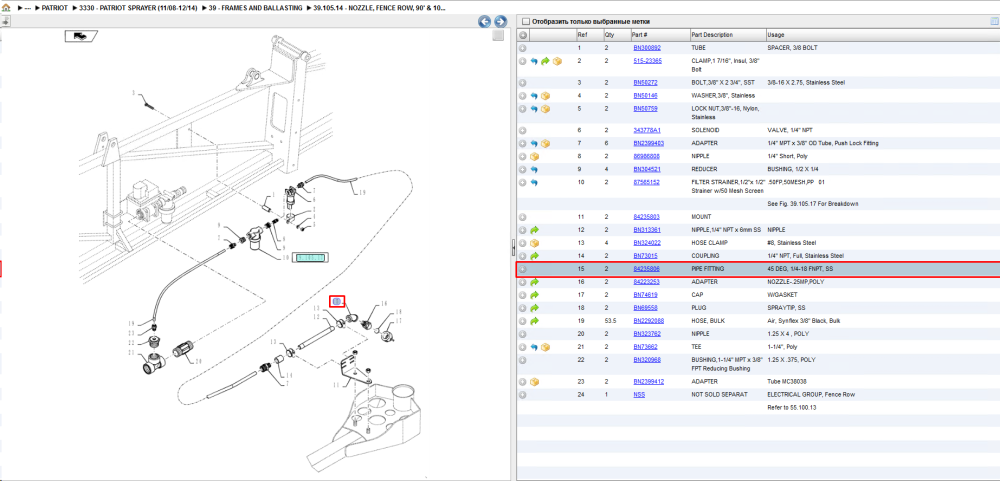Click highlighted callout beside filter strainer 10
The width and height of the screenshot is (1000, 481).
pyautogui.click(x=310, y=256)
